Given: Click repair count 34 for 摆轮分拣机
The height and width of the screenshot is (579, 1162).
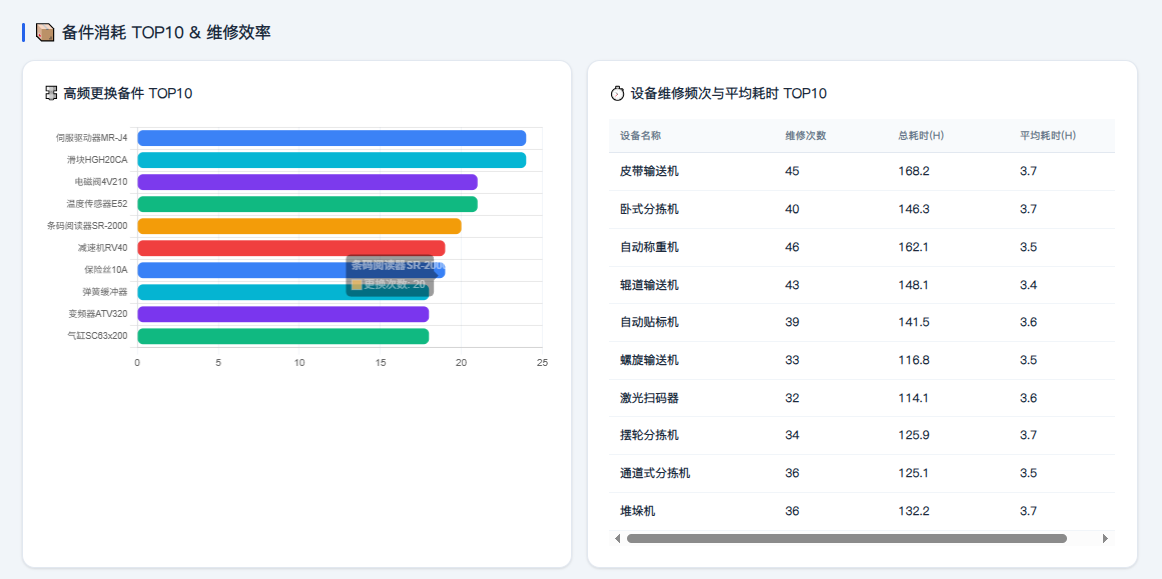Looking at the screenshot, I should point(792,435).
